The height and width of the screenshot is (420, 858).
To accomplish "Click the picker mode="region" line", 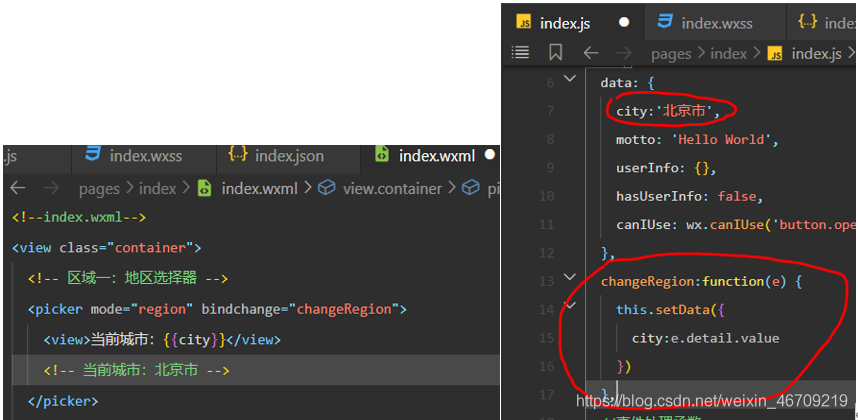I will (x=218, y=309).
